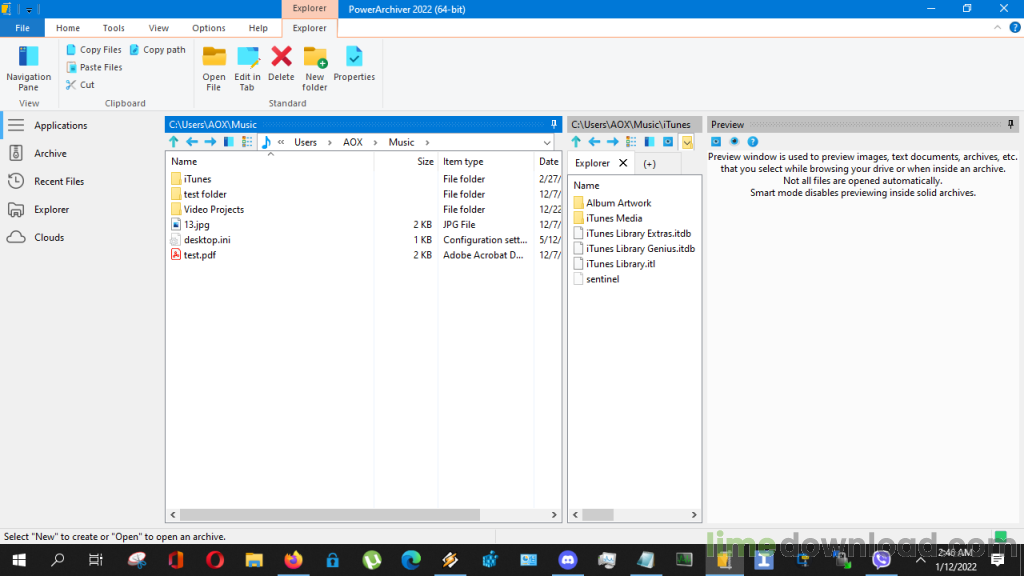This screenshot has height=576, width=1024.
Task: Create a New folder from the ribbon
Action: (x=315, y=67)
